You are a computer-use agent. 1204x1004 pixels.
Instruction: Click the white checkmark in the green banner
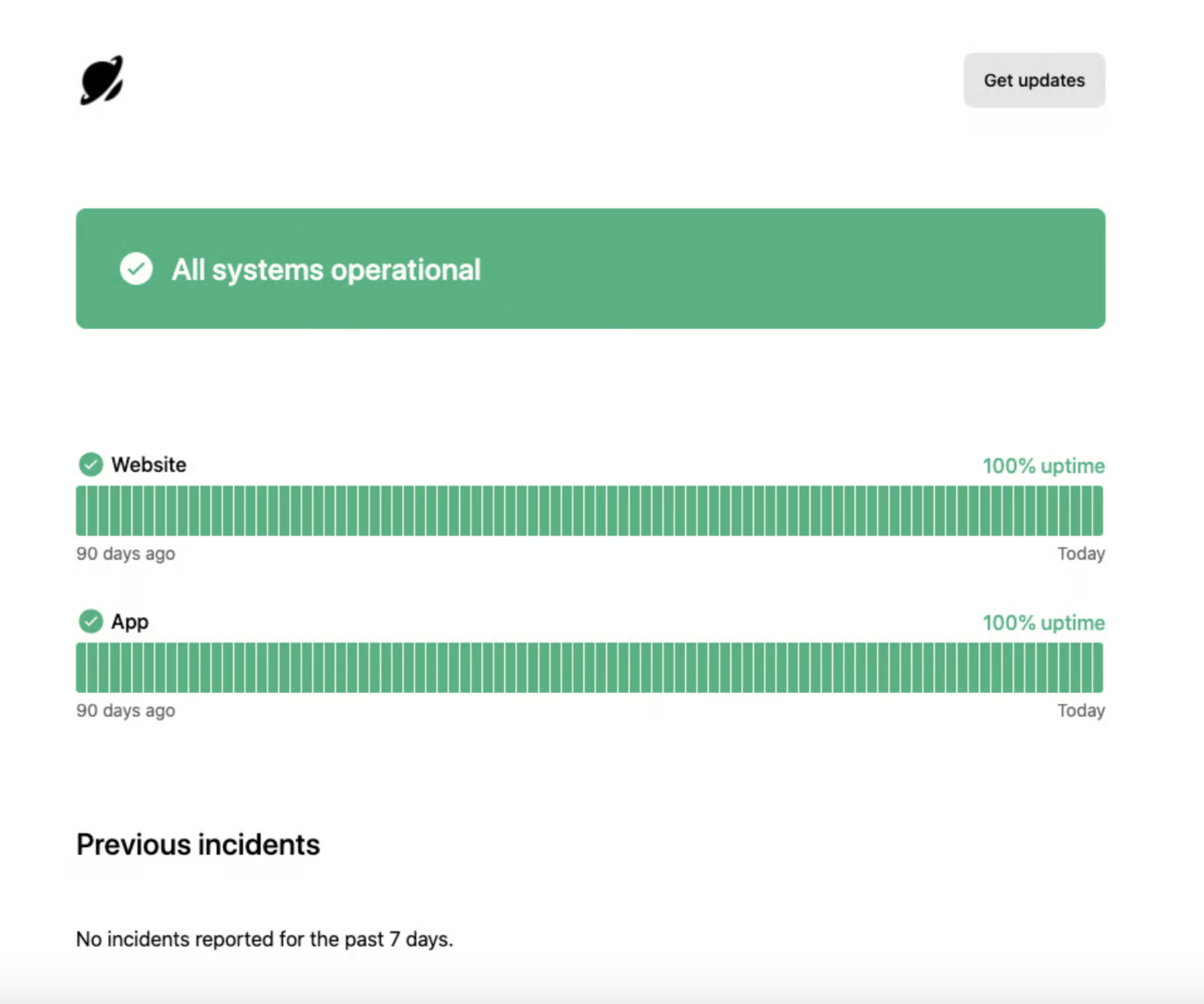pyautogui.click(x=136, y=269)
